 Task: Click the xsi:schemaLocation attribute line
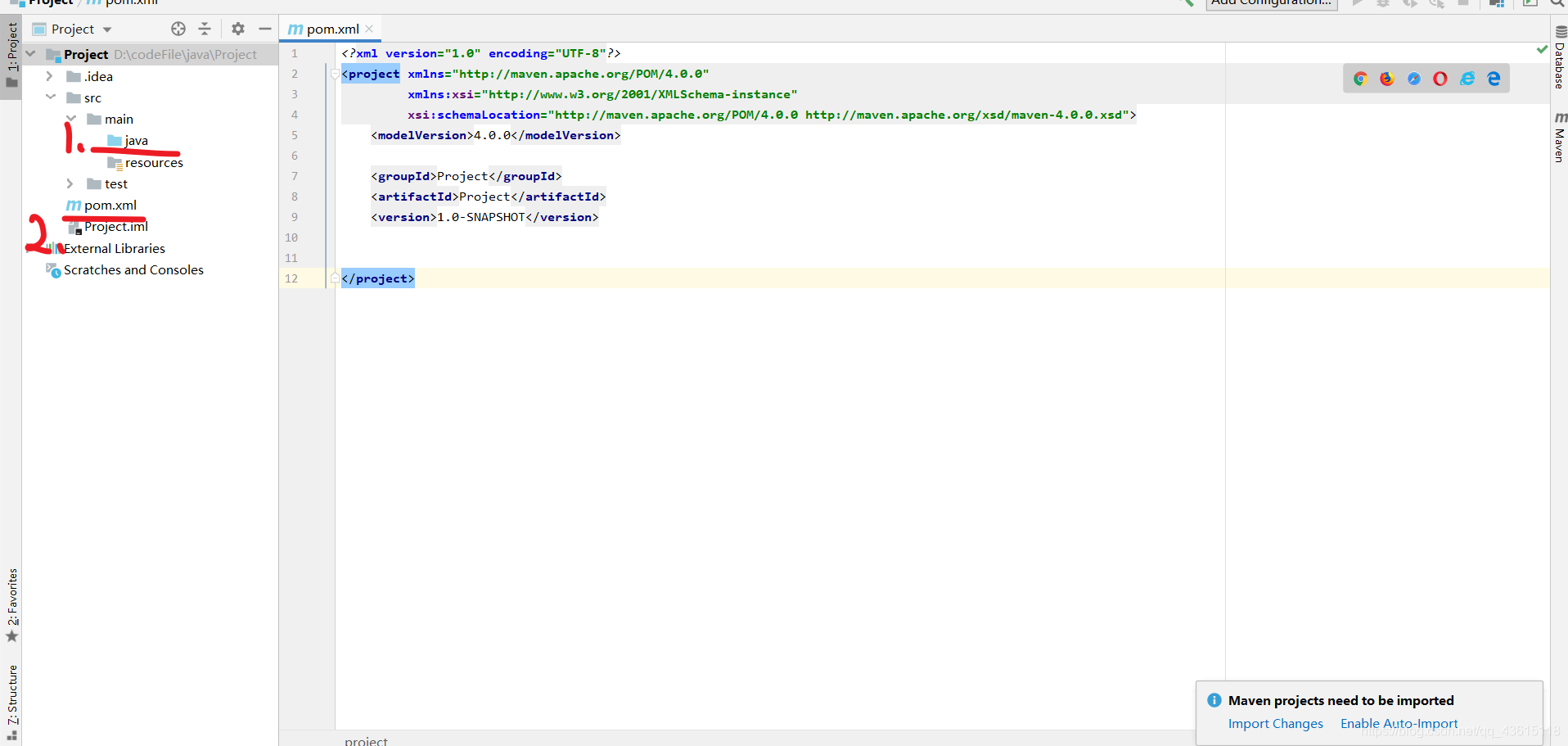coord(772,115)
